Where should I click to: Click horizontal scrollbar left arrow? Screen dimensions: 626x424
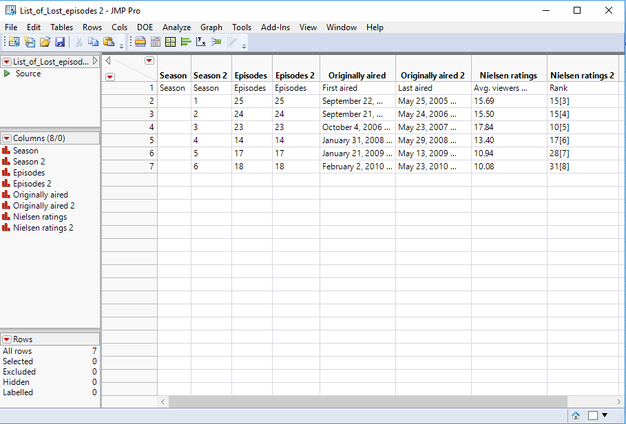pos(163,401)
